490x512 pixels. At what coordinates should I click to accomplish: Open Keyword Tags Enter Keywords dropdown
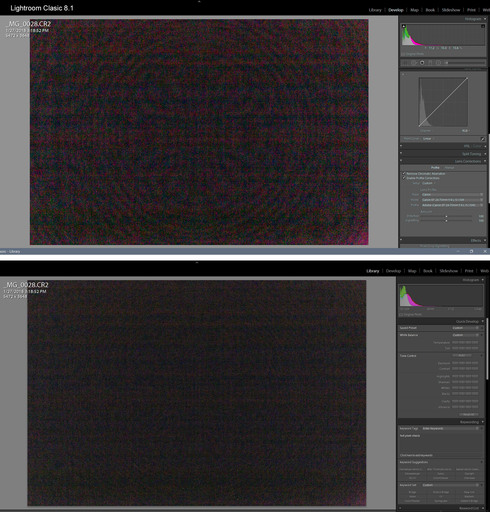tap(451, 428)
